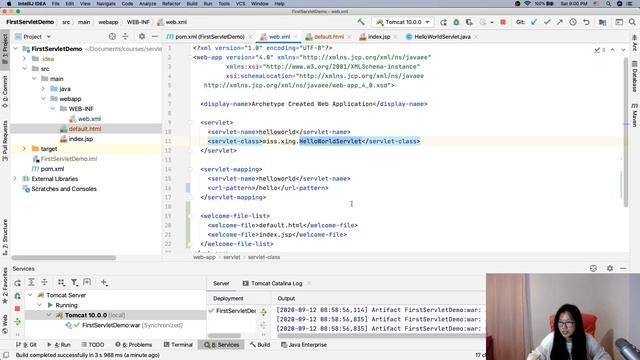Viewport: 640px width, 360px height.
Task: Hide the Project panel with the minus icon
Action: click(155, 36)
